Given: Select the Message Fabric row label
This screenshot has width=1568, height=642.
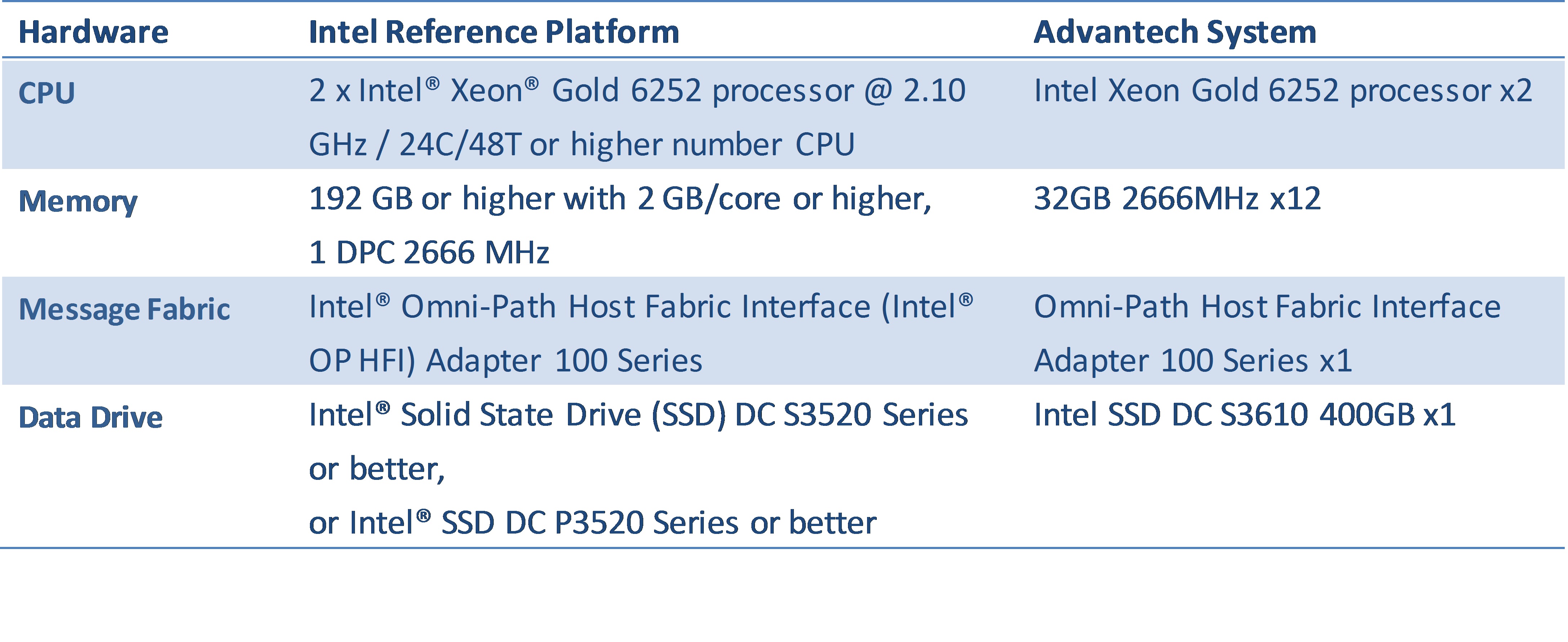Looking at the screenshot, I should point(124,309).
